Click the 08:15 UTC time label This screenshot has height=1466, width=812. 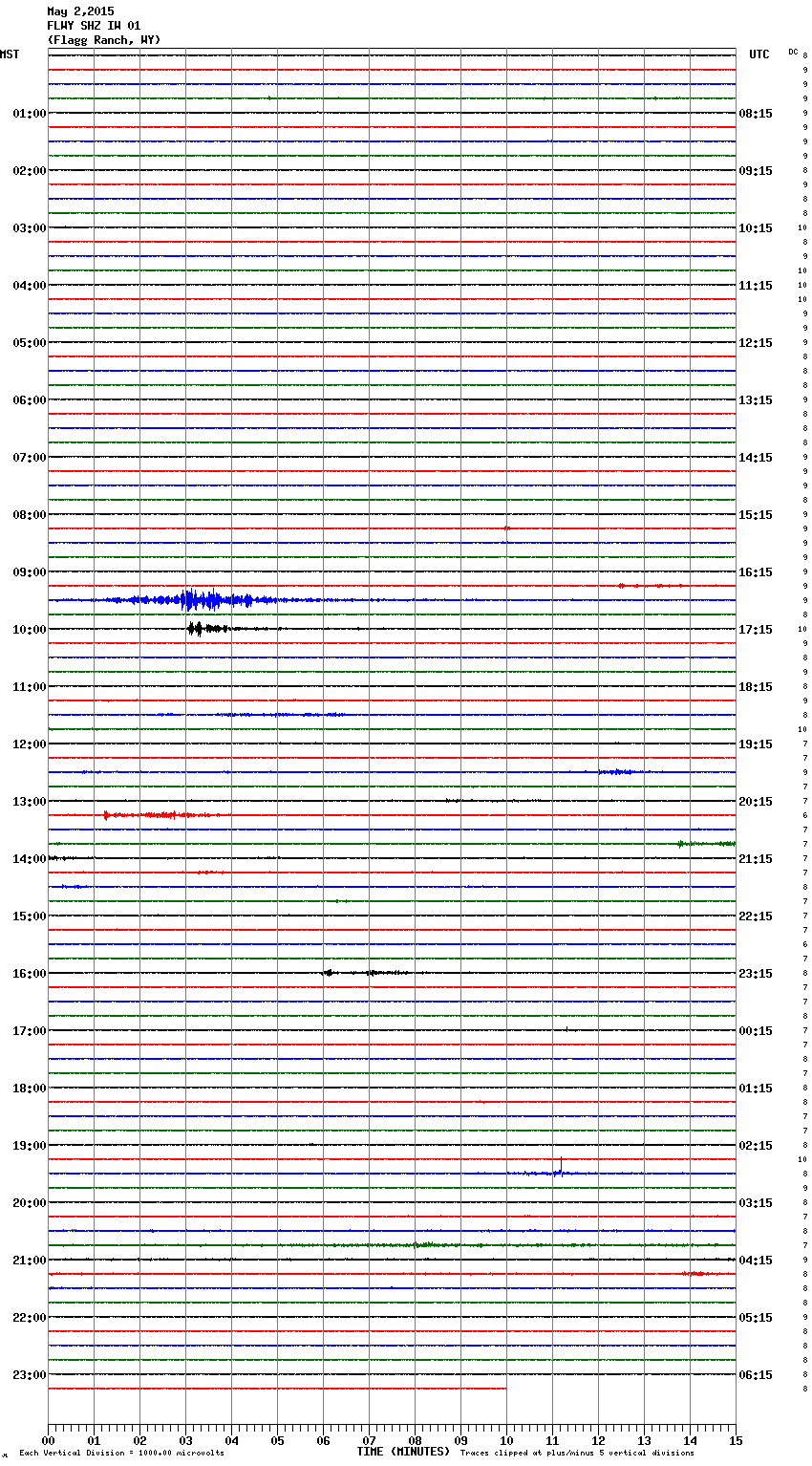[756, 114]
